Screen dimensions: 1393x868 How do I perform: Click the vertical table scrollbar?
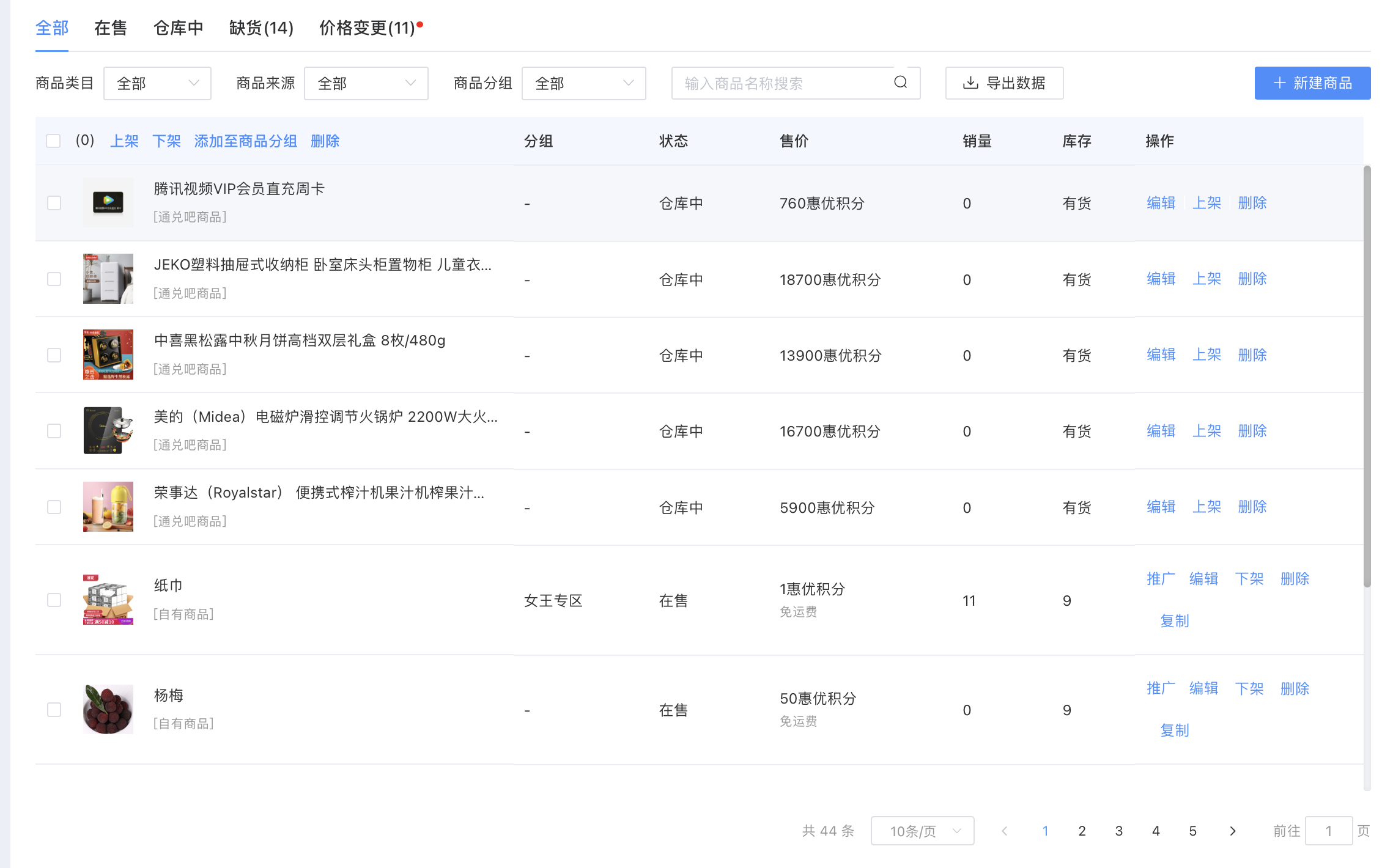click(x=1367, y=376)
